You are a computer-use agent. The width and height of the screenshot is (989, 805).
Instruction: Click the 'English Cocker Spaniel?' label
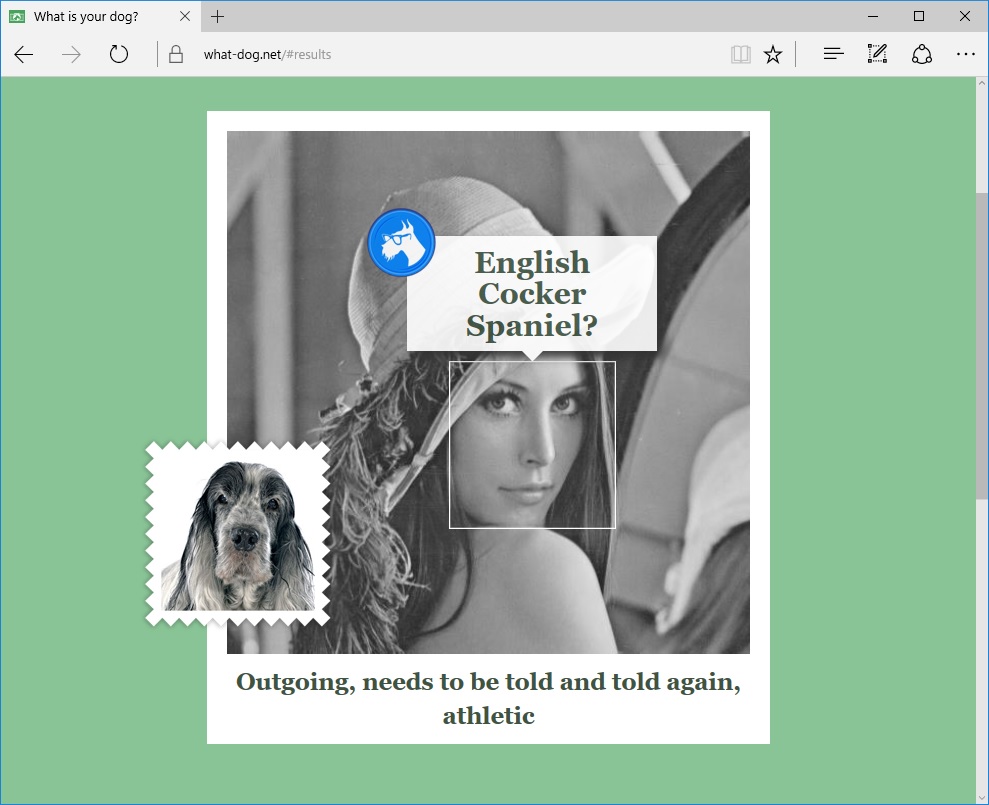tap(532, 293)
